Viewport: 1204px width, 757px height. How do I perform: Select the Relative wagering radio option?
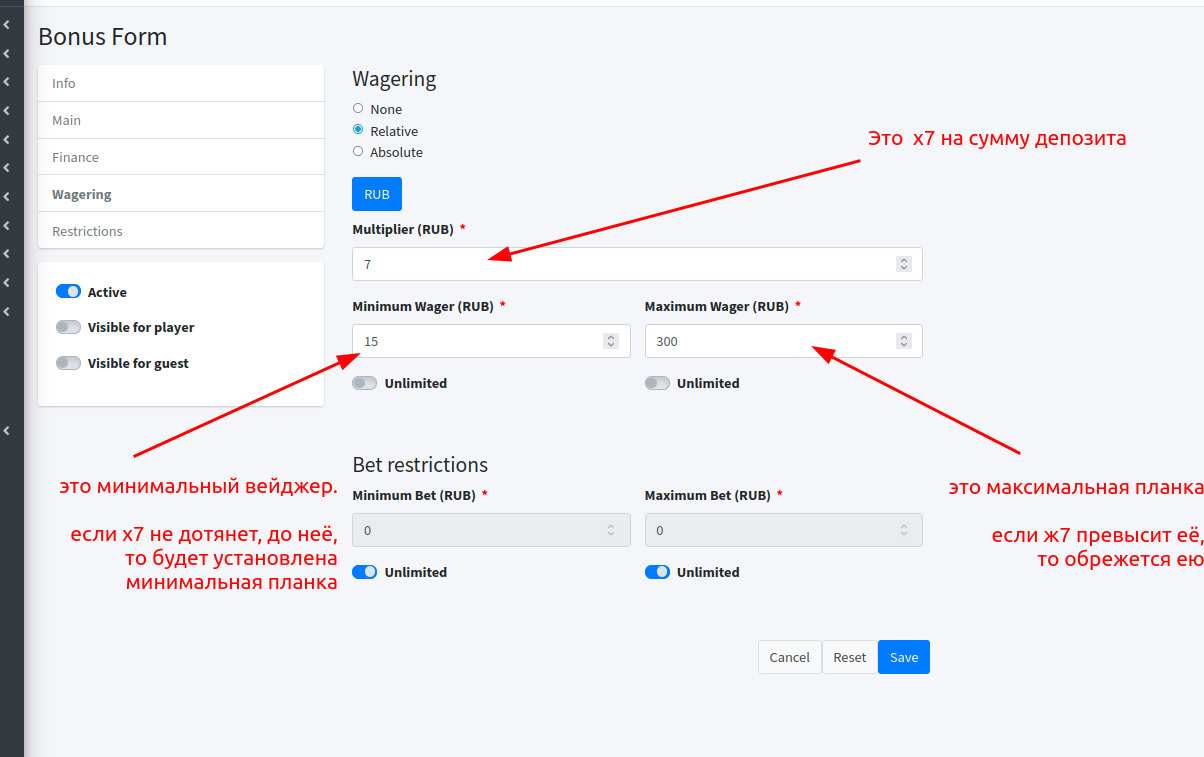pos(358,130)
